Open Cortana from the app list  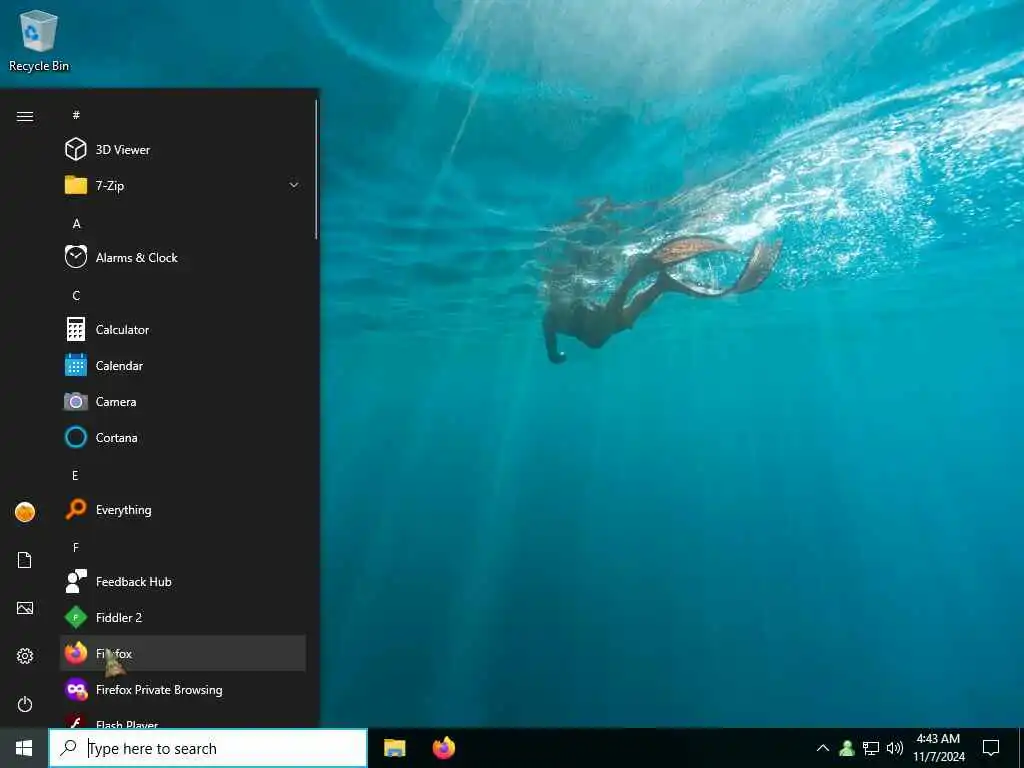(182, 438)
